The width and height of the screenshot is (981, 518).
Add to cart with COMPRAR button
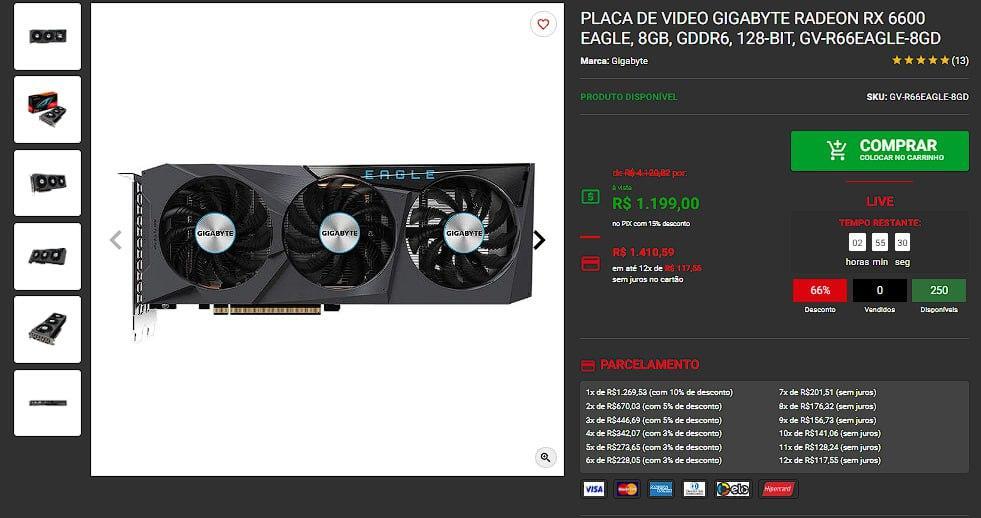pos(880,151)
